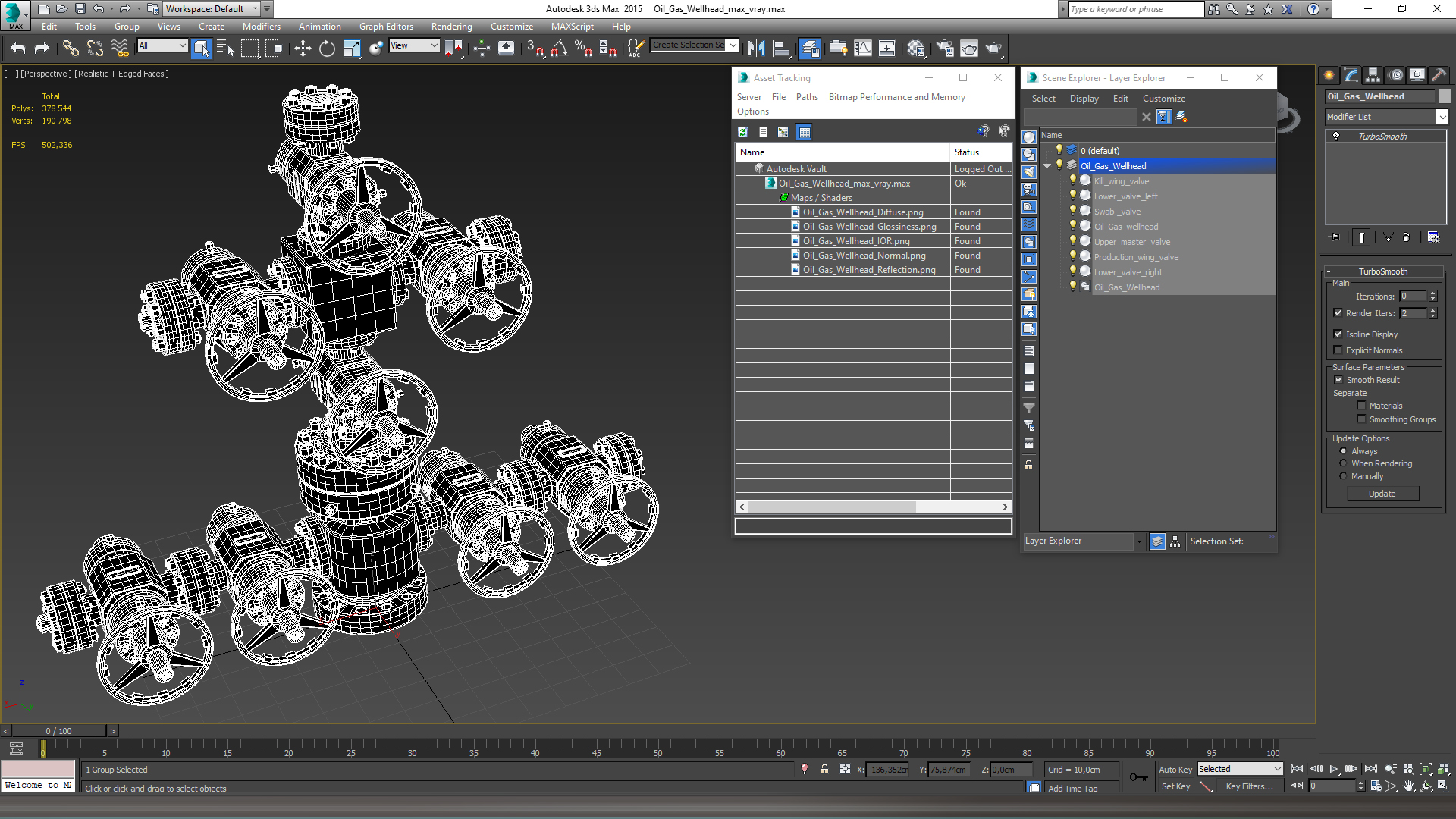Open Select by Name dialog
Image resolution: width=1456 pixels, height=819 pixels.
[x=225, y=49]
